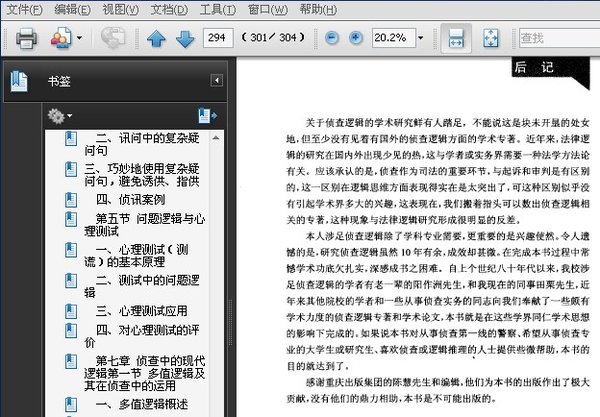Open bookmark 第五节 问题逻辑与心理测试
The width and height of the screenshot is (600, 417).
[x=145, y=225]
